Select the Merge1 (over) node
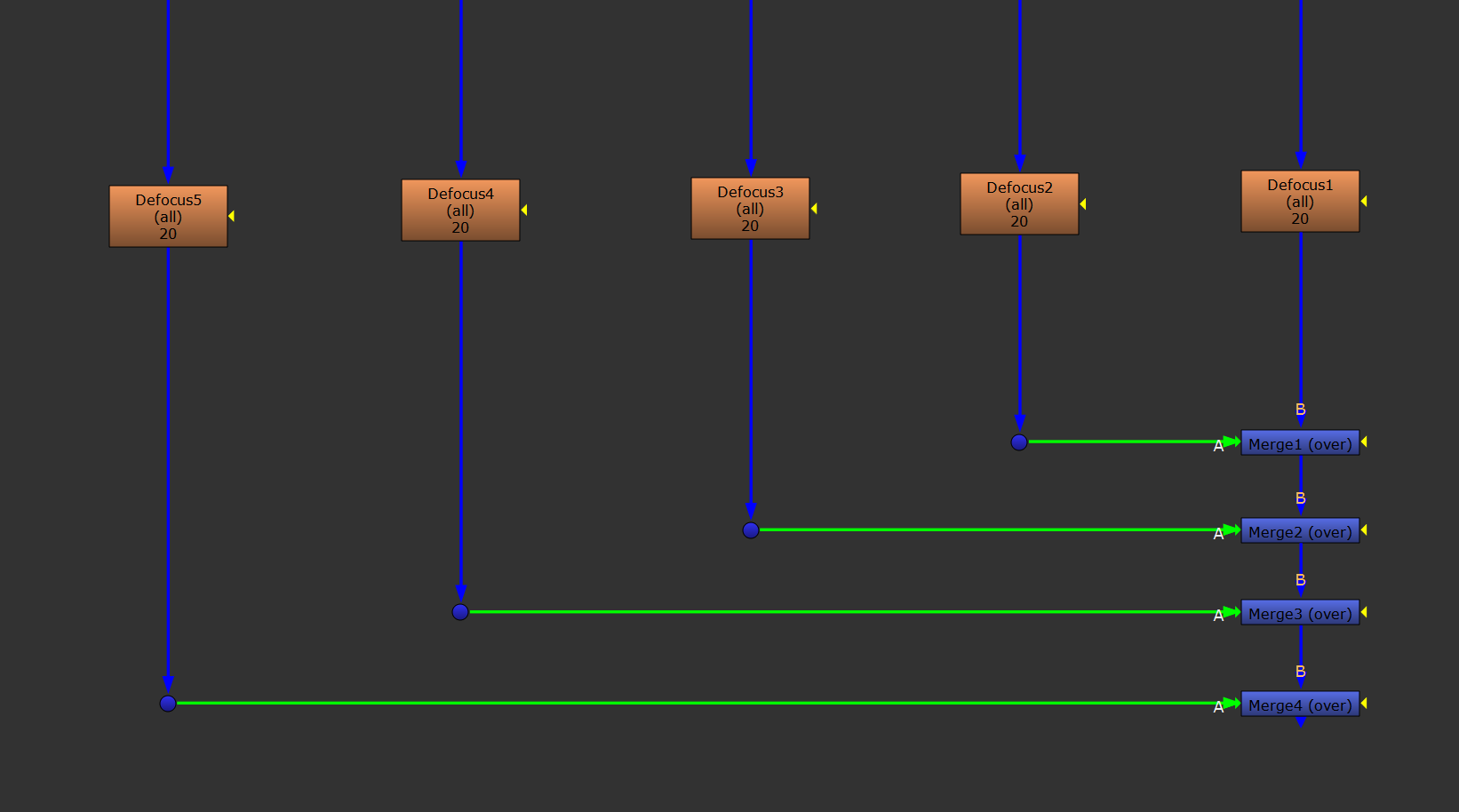This screenshot has height=812, width=1459. (x=1300, y=442)
